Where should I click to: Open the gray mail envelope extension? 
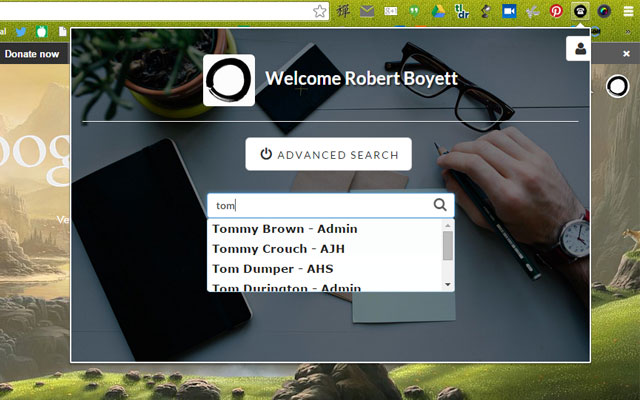[x=367, y=11]
